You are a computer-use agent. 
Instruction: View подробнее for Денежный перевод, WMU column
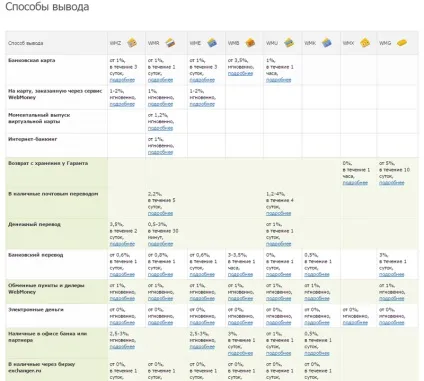[x=279, y=244]
